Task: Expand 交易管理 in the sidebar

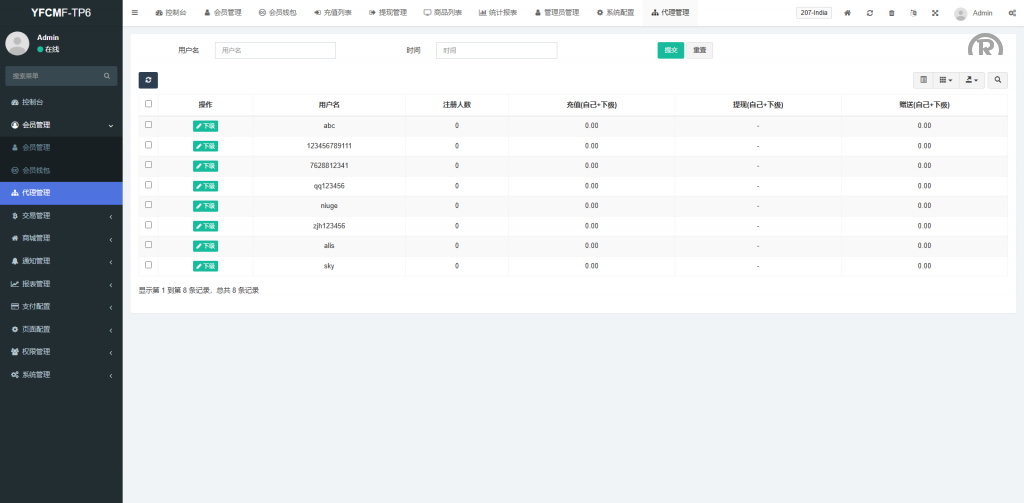Action: point(61,215)
